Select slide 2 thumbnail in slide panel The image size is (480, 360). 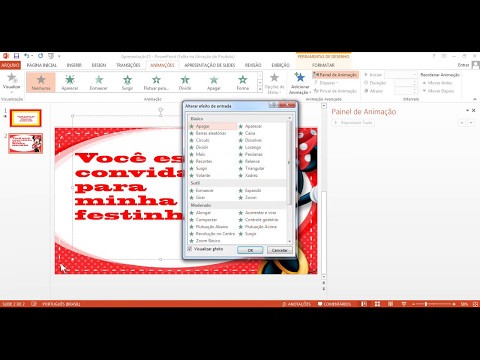tap(26, 143)
